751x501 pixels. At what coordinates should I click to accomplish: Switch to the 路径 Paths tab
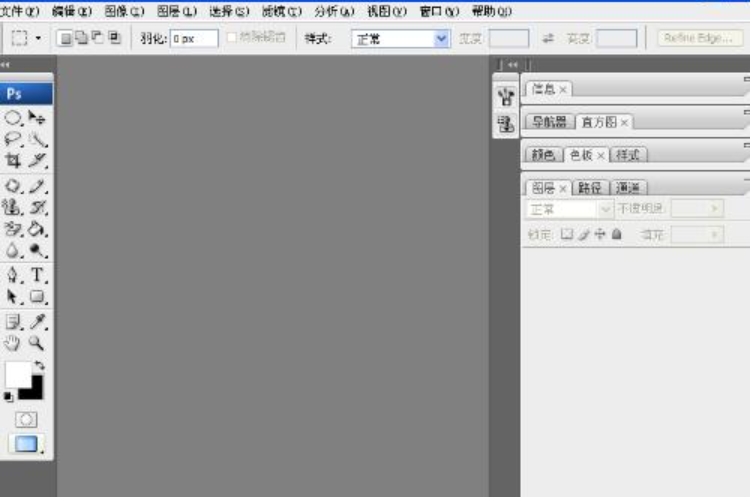590,188
